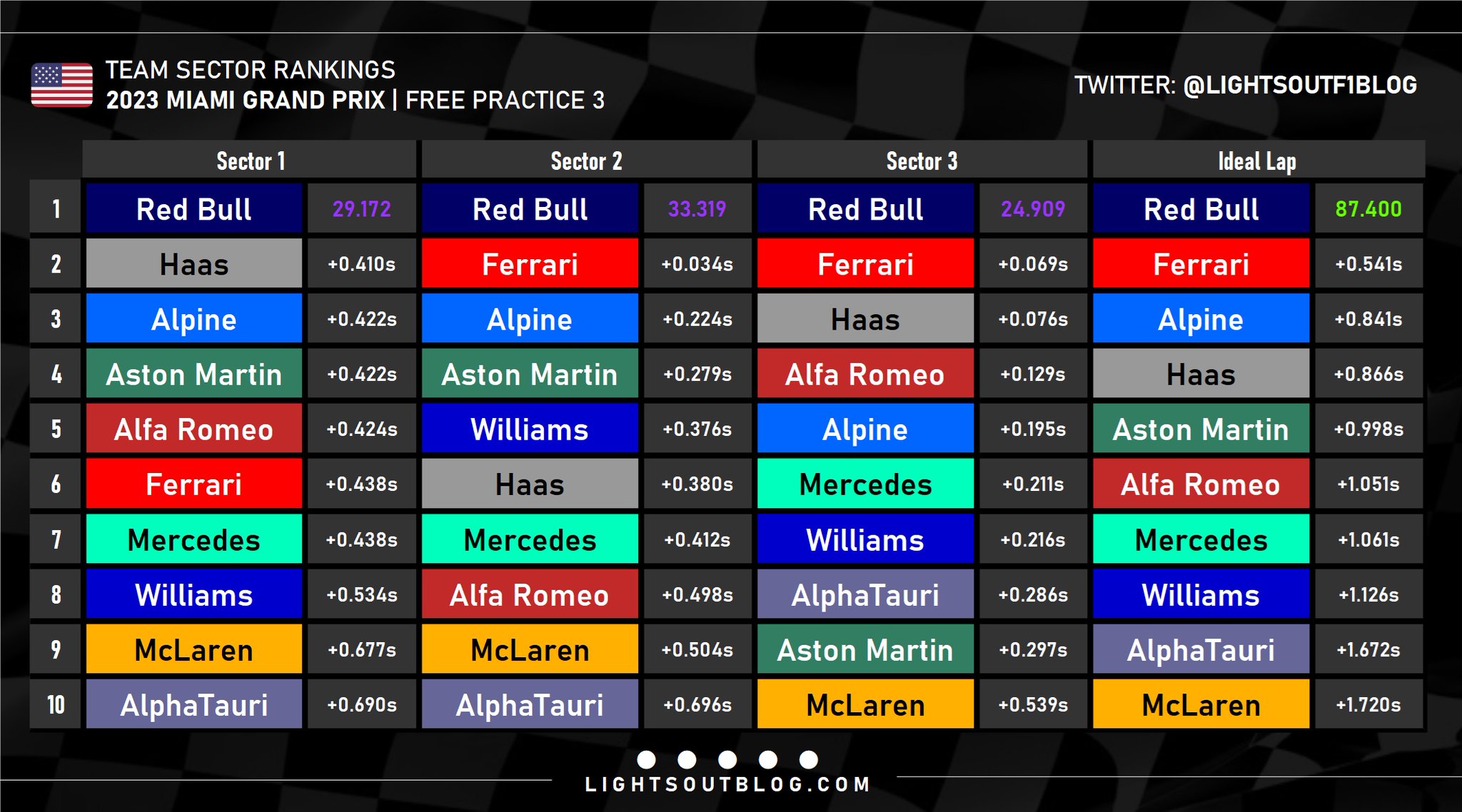1462x812 pixels.
Task: Click rank number 10 row label
Action: [x=56, y=704]
